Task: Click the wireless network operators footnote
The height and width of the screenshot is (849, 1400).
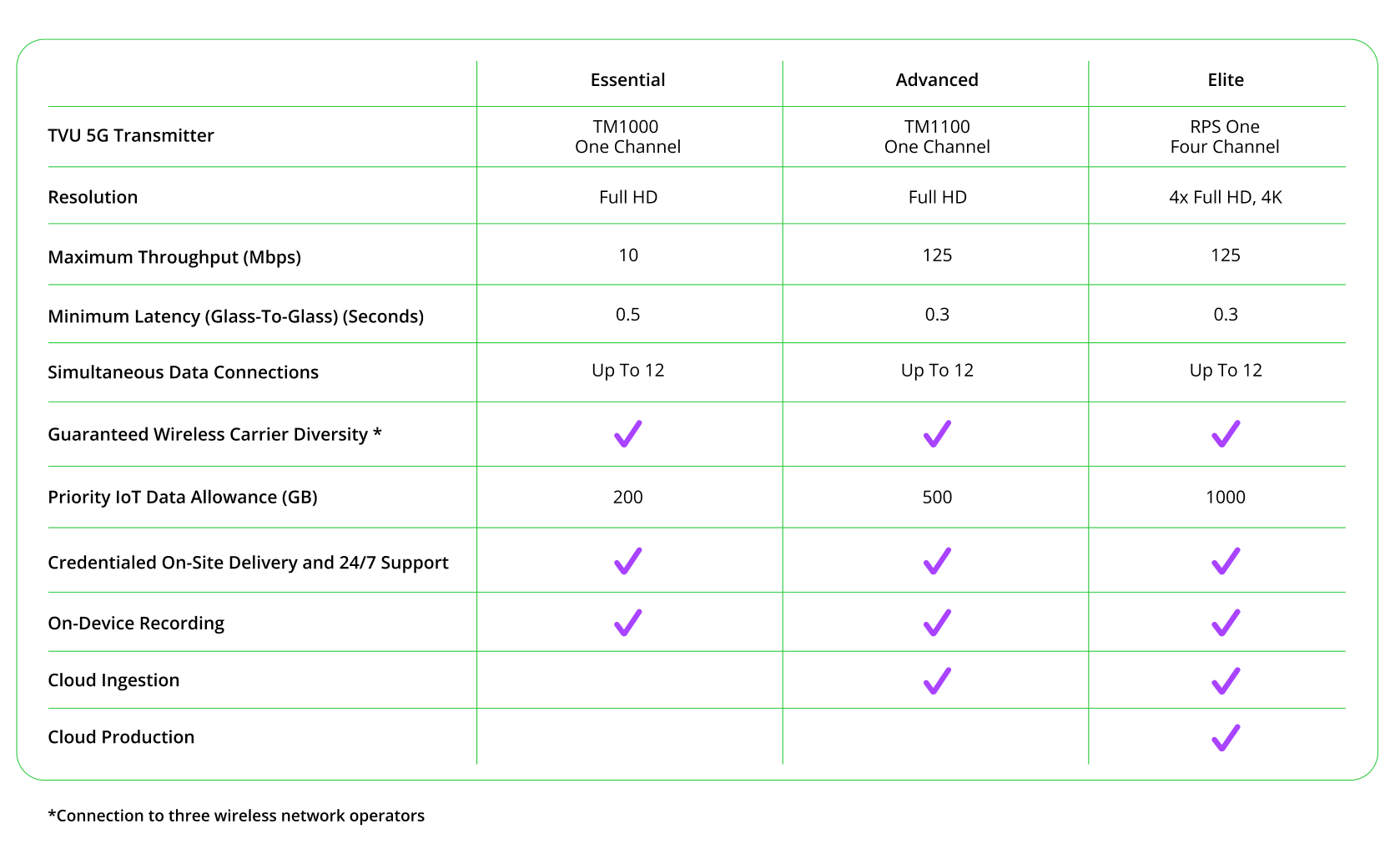Action: 236,816
